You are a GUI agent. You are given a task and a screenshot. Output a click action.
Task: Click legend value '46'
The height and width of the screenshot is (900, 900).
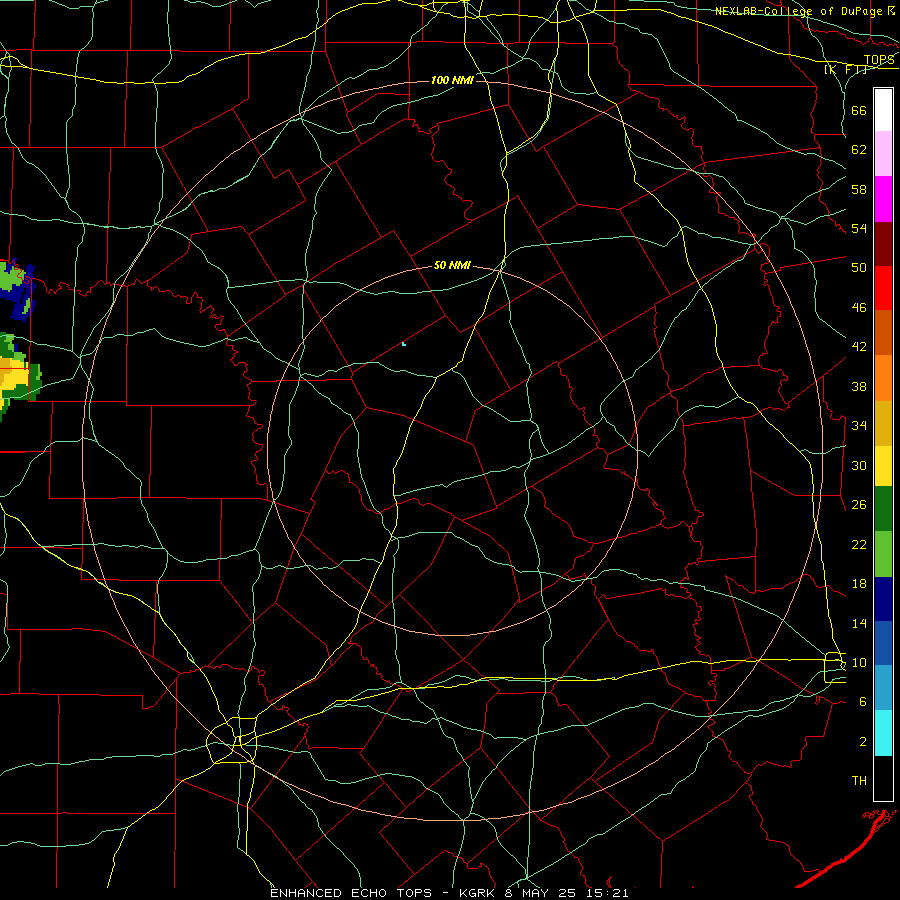859,308
